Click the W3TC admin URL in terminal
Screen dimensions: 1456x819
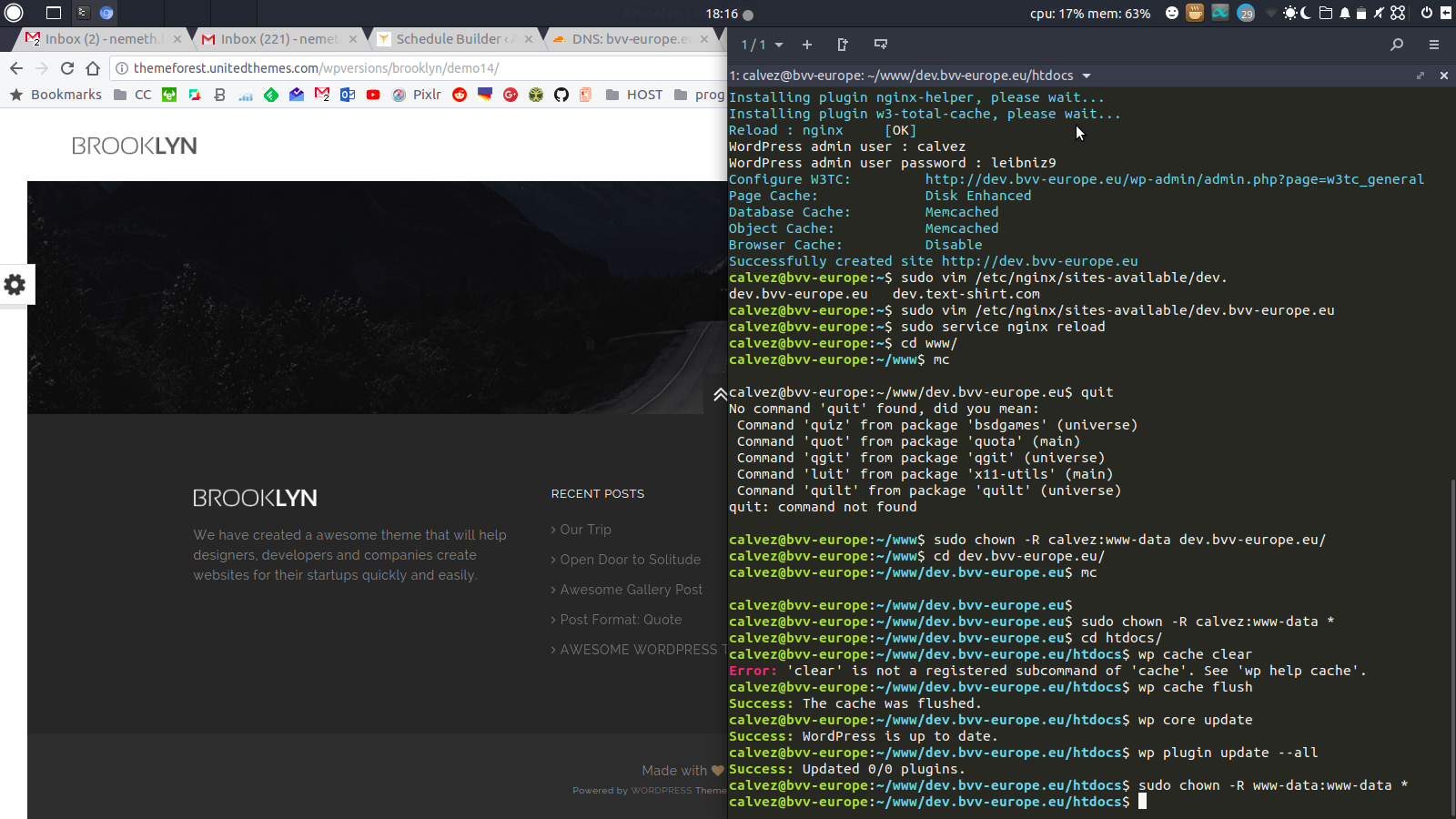pos(1174,179)
